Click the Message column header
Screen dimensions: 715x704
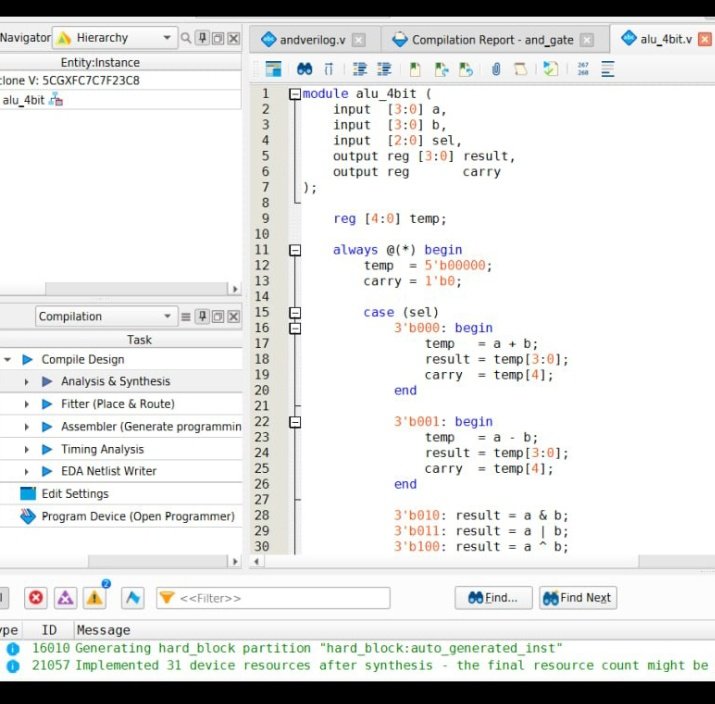[104, 630]
